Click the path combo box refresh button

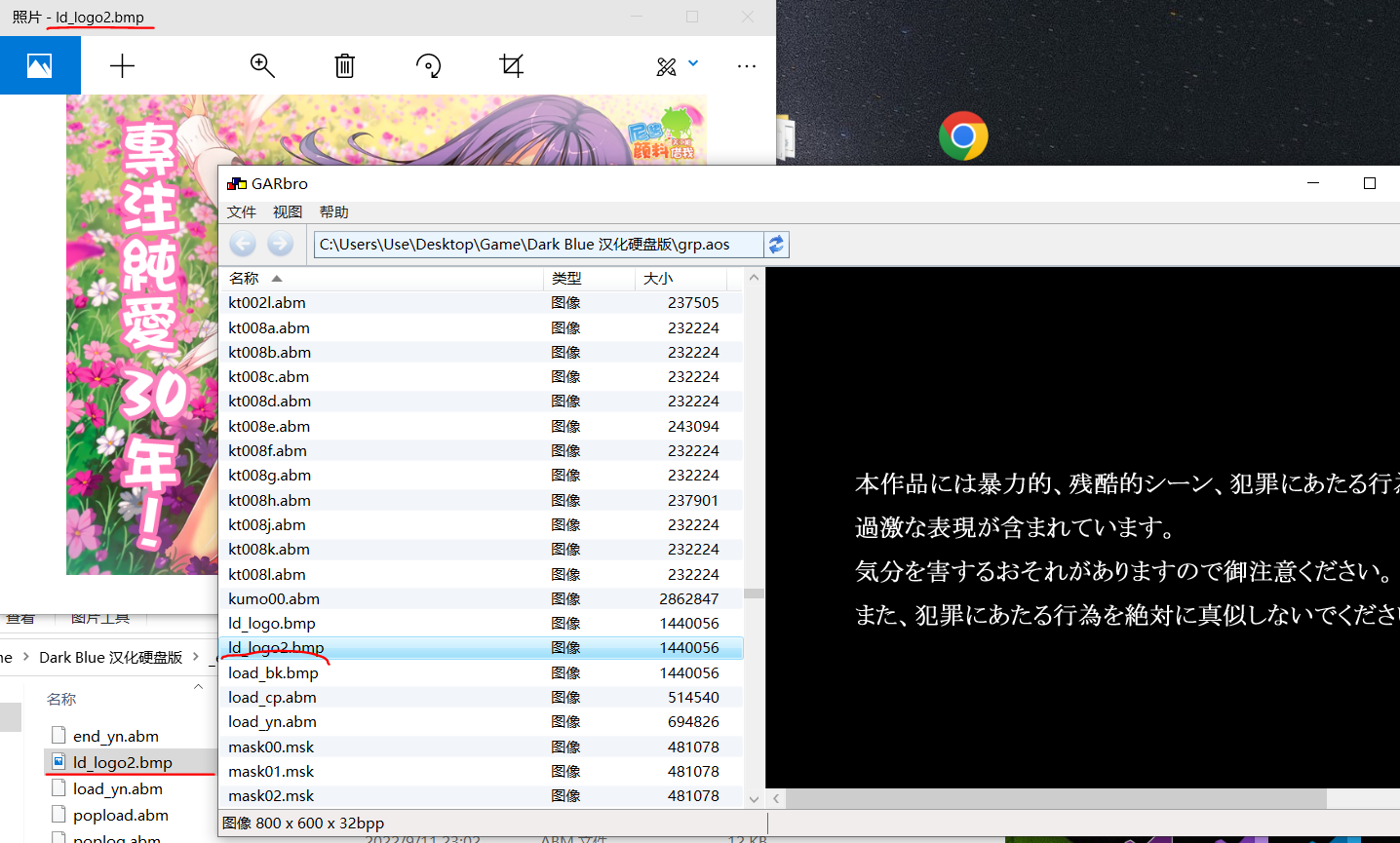[776, 245]
